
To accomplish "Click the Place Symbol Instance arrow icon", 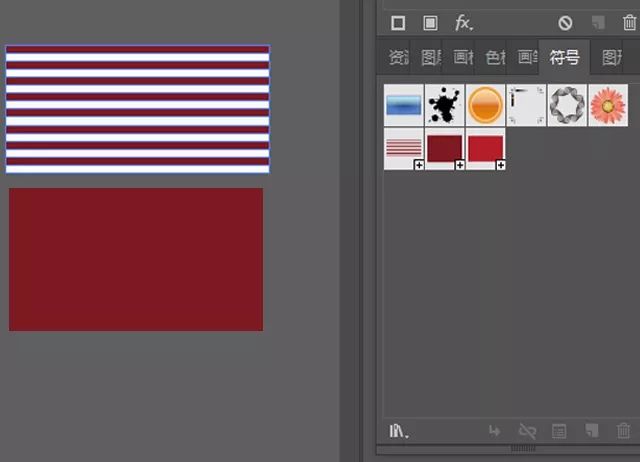I will coord(494,432).
